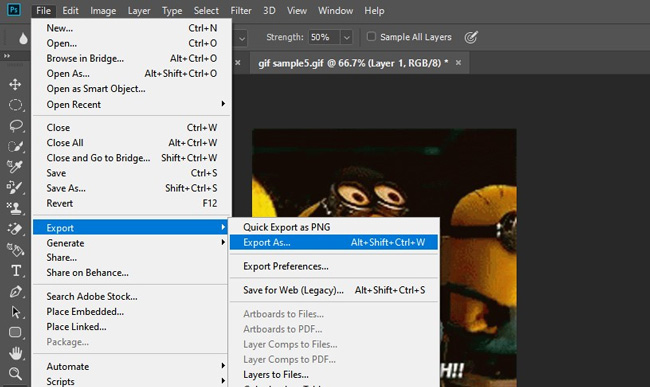This screenshot has height=387, width=650.
Task: Open the Edit menu
Action: (70, 11)
